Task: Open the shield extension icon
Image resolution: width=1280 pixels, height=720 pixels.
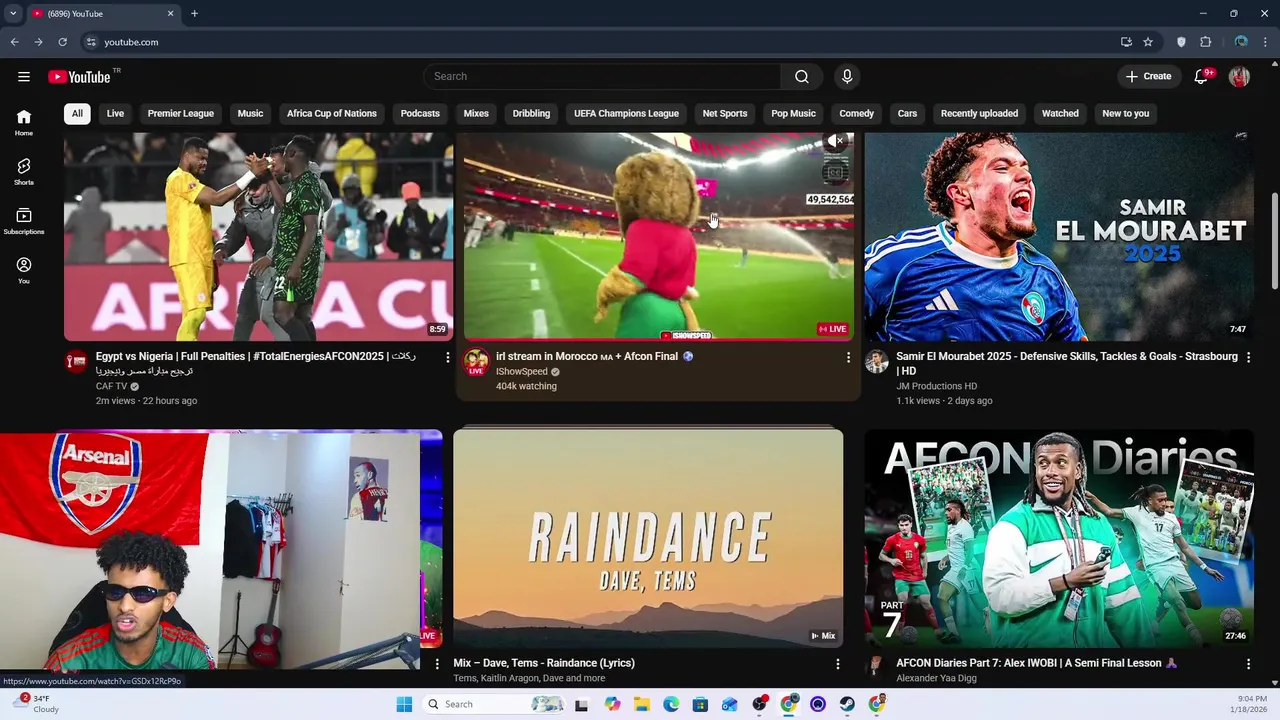Action: coord(1181,42)
